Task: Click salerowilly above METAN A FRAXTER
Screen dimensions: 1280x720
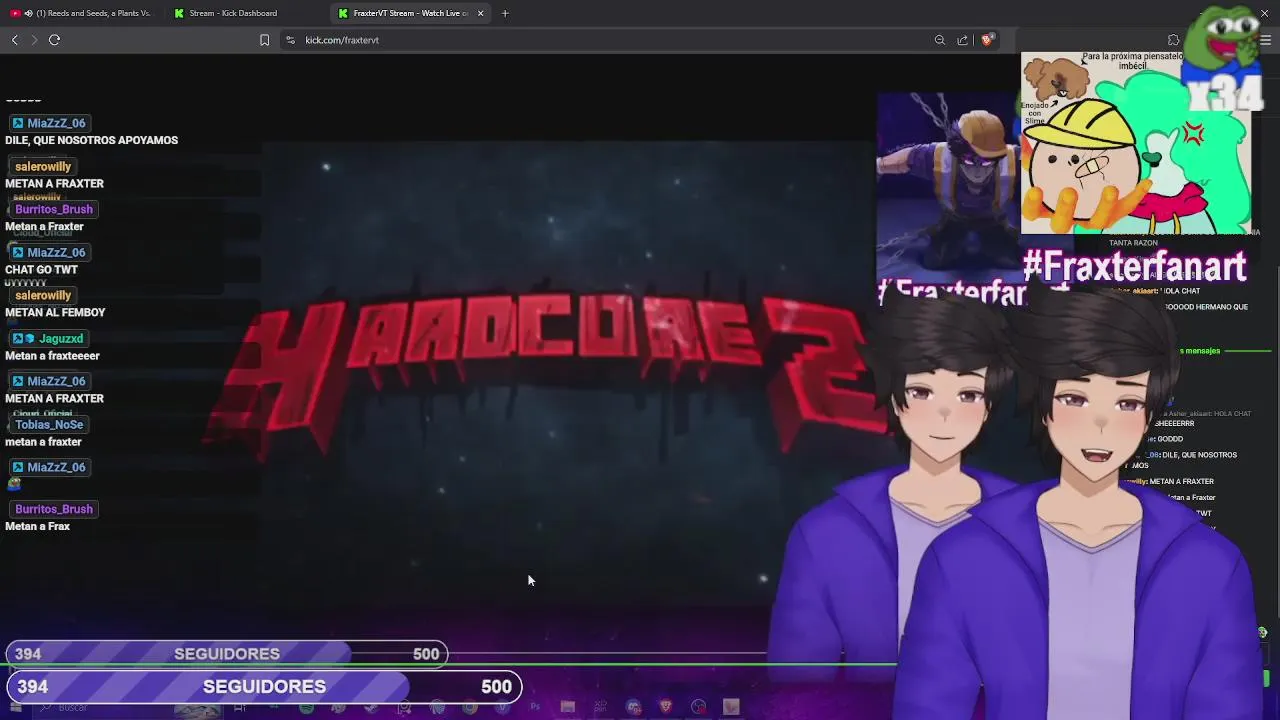Action: 43,166
